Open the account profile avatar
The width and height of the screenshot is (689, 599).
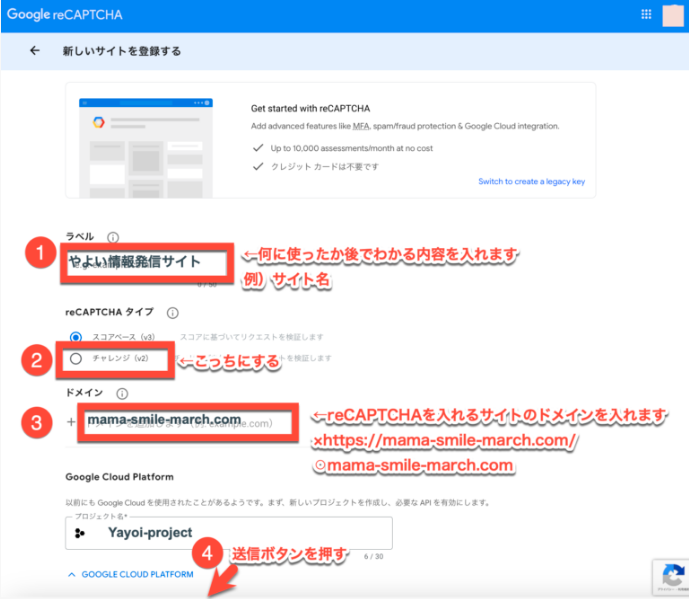tap(672, 15)
